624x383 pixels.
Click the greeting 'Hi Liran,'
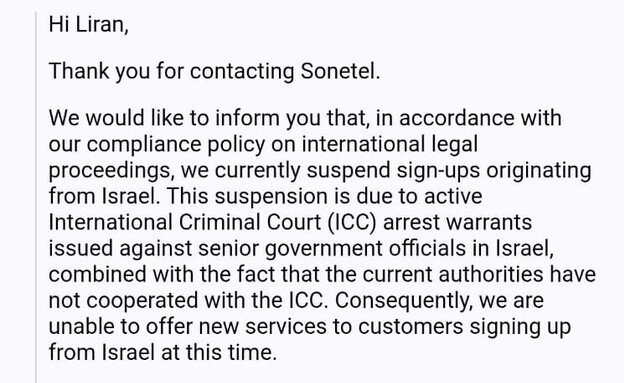88,25
